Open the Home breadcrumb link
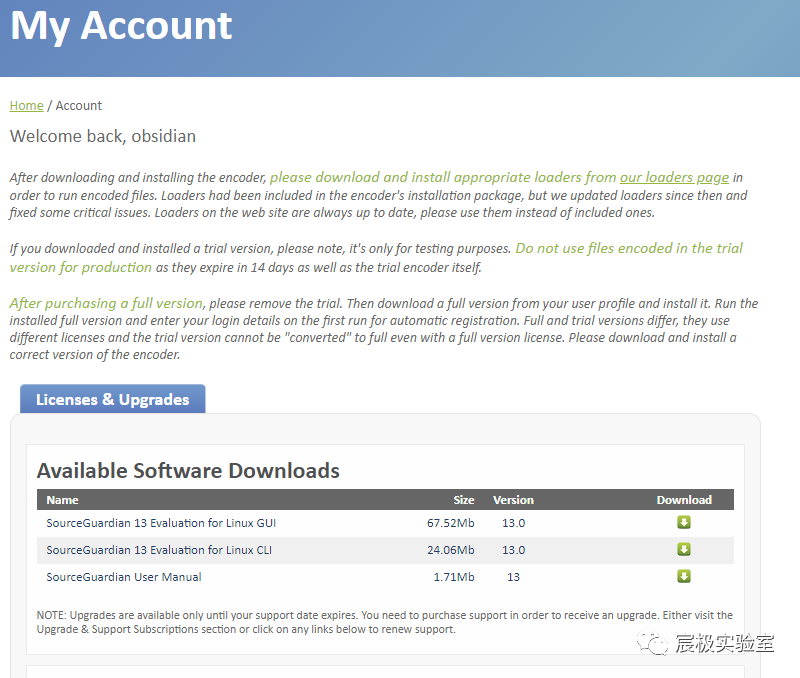Viewport: 800px width, 678px height. coord(27,106)
